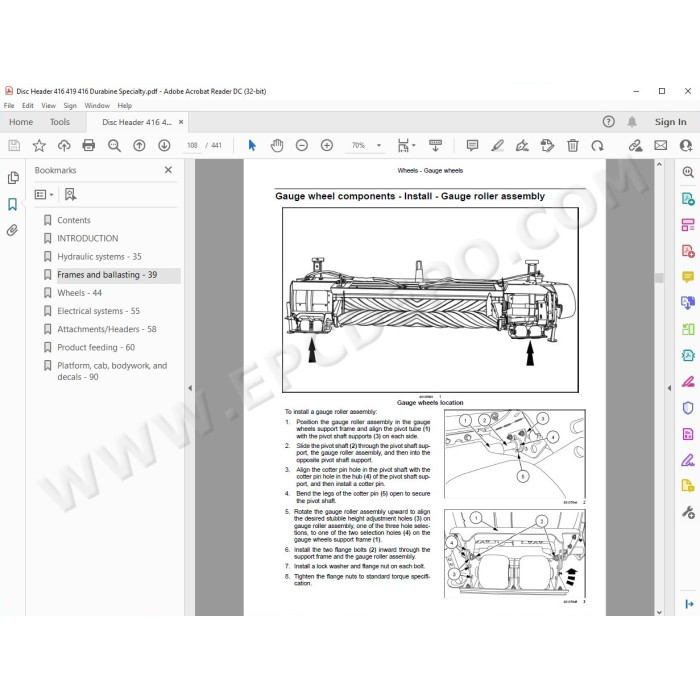Click find current bookmark icon
This screenshot has height=700, width=700.
[70, 194]
